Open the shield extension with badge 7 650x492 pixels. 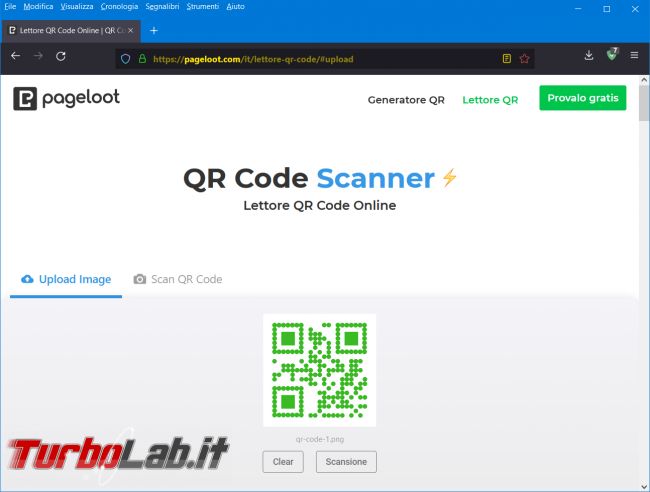click(612, 54)
